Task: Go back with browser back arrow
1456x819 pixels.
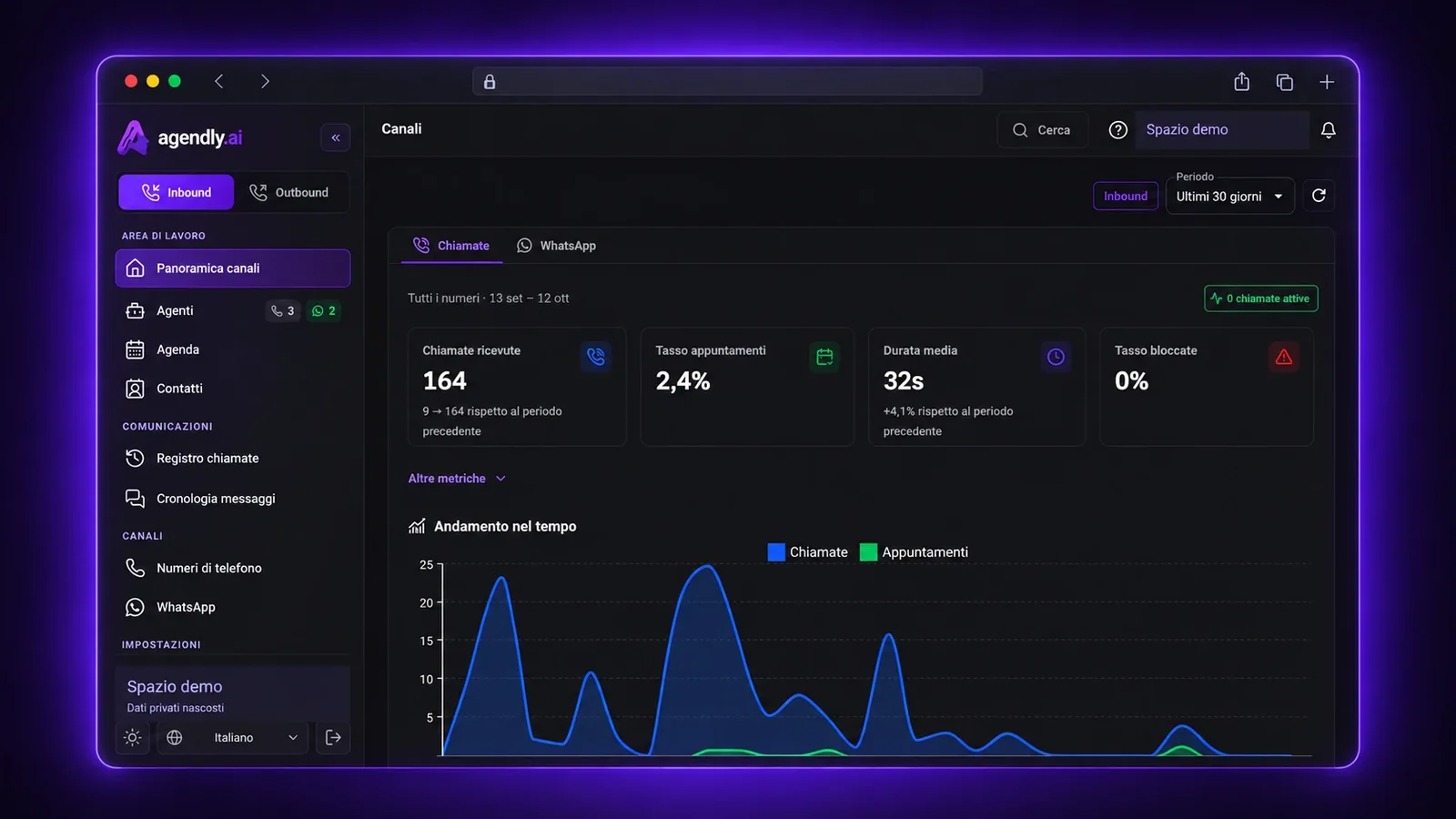Action: (x=219, y=81)
